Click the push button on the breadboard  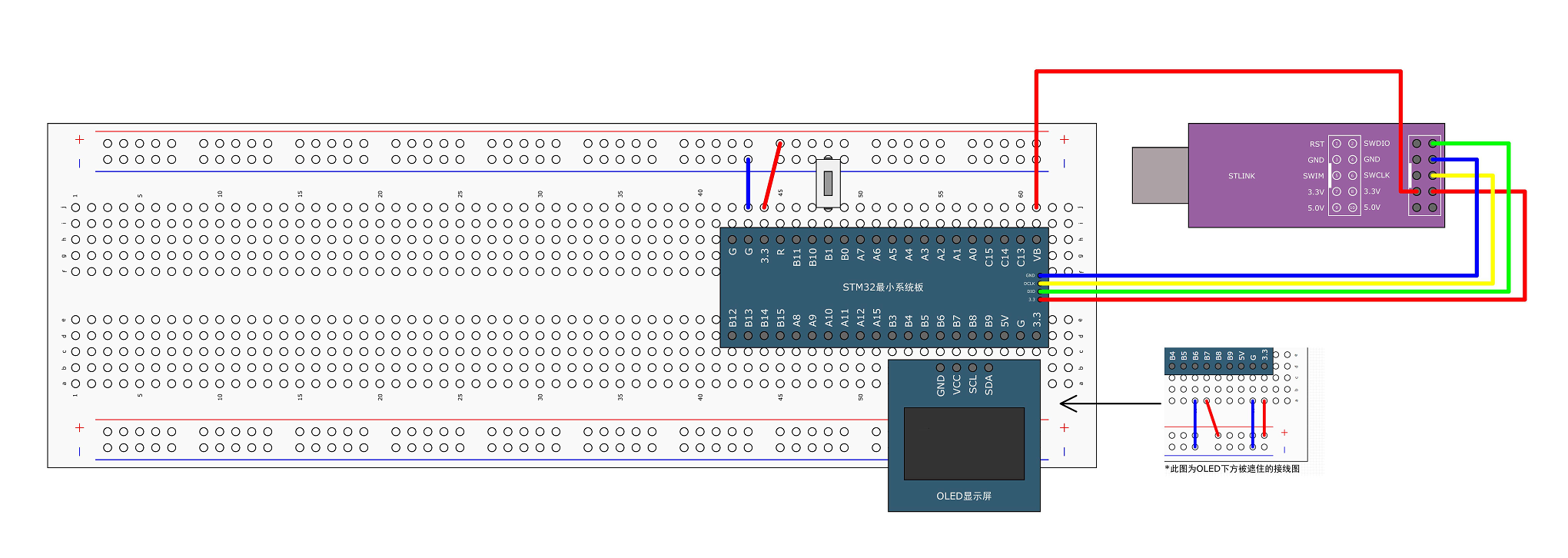tap(828, 183)
